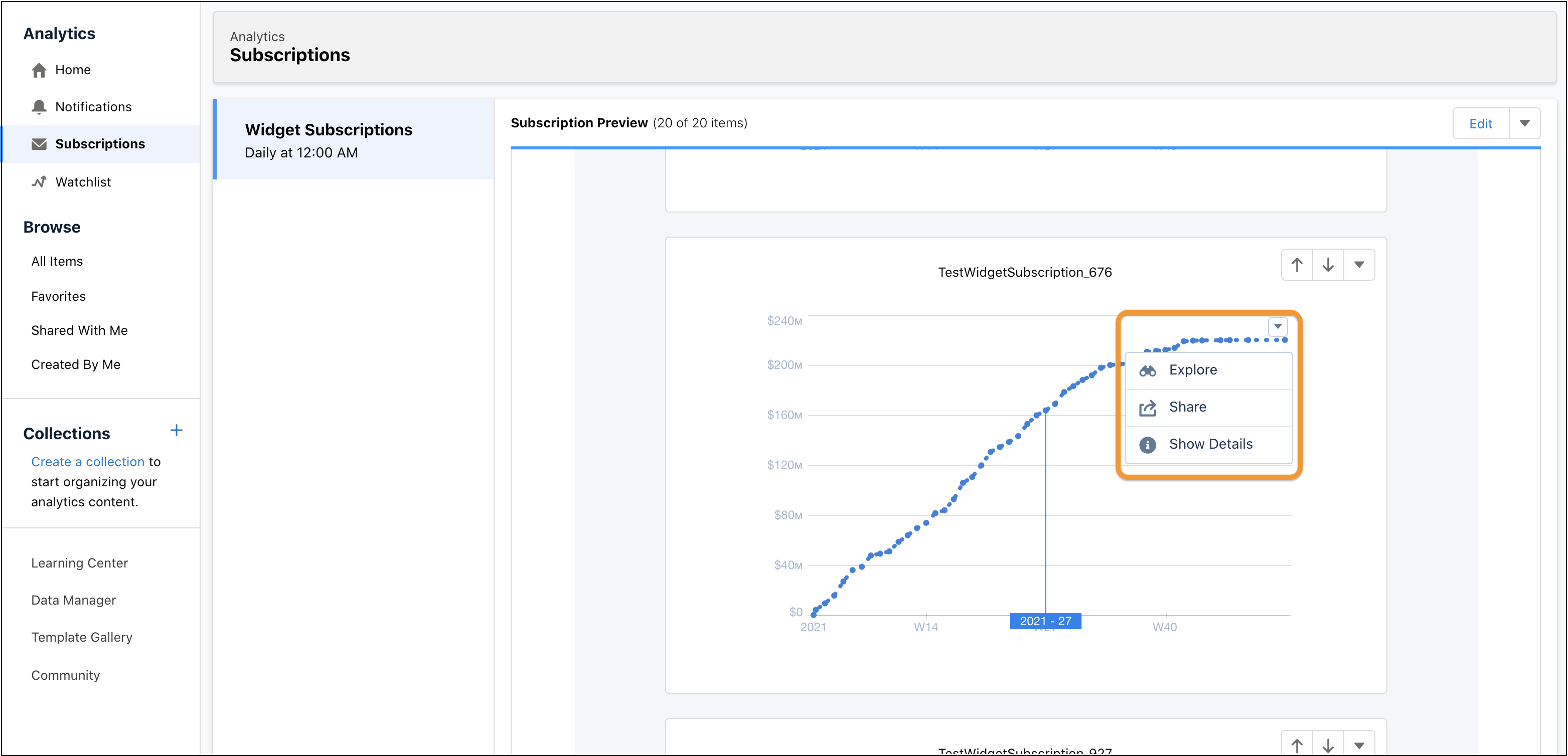Click the W40 axis label
1568x756 pixels.
coord(1164,627)
